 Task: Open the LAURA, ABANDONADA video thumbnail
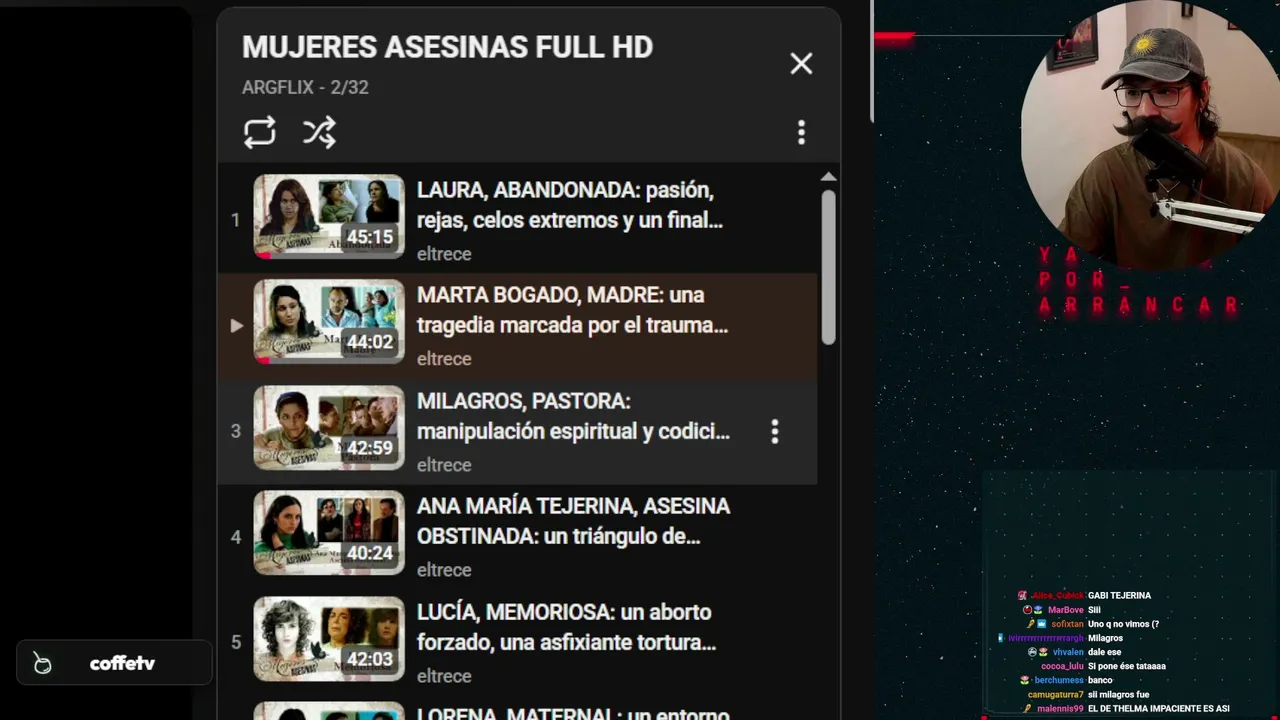[329, 217]
